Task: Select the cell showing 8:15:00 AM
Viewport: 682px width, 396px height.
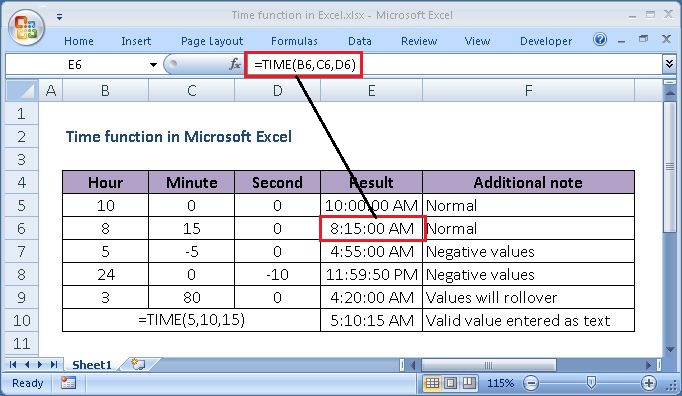Action: coord(372,228)
